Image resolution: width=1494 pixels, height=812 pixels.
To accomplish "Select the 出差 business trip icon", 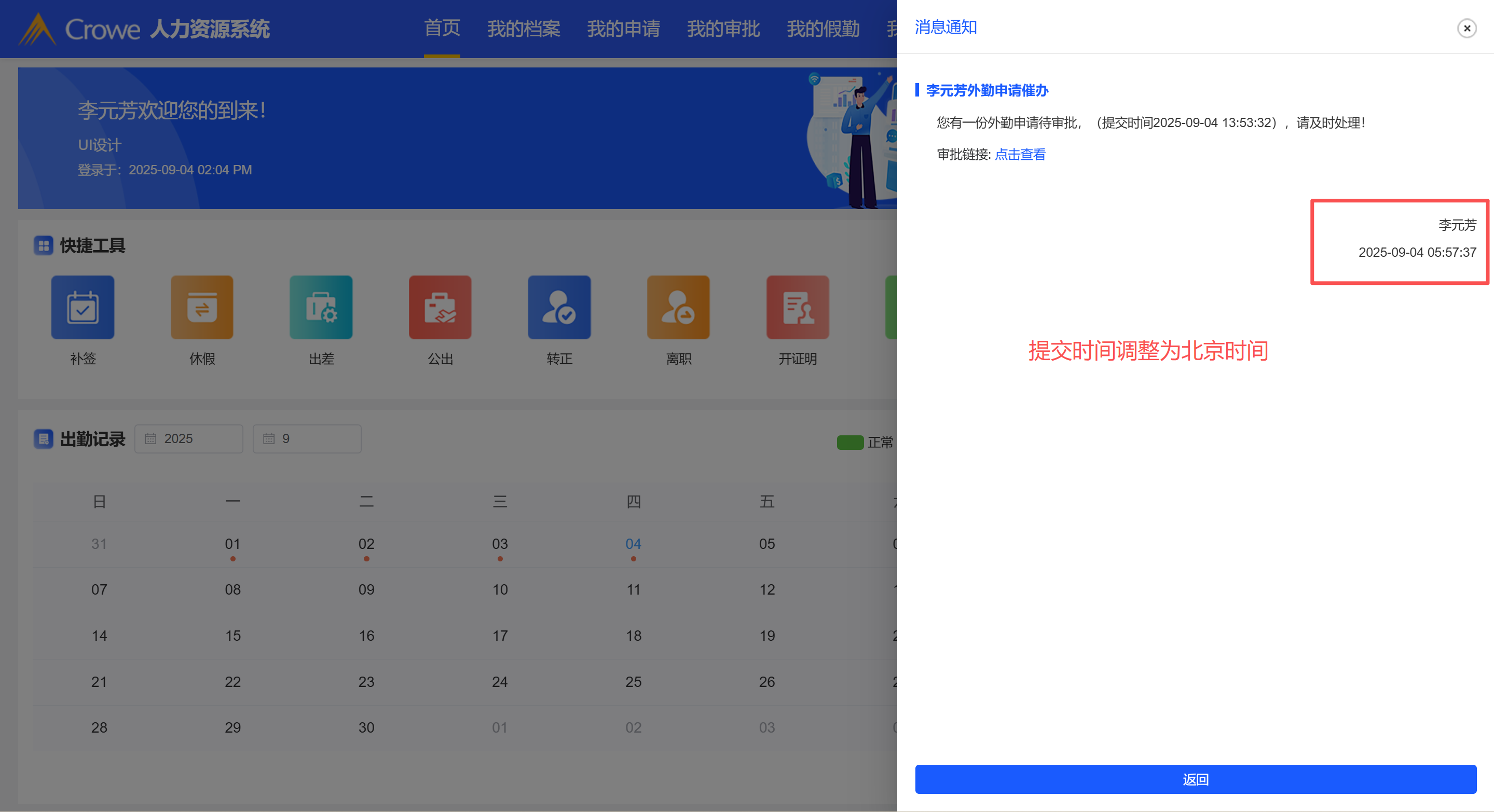I will [x=321, y=307].
